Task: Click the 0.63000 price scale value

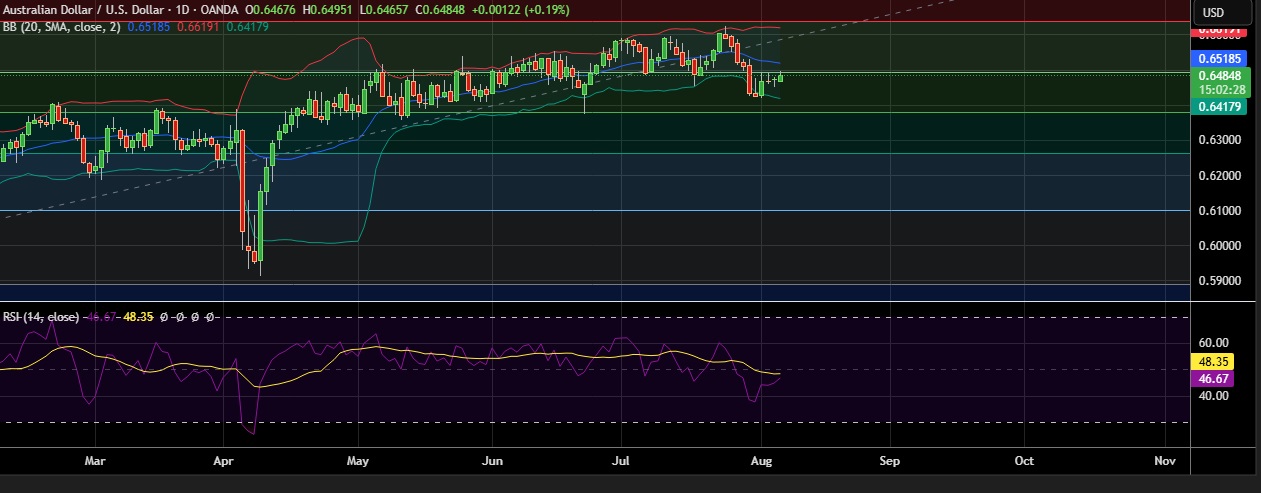Action: (1220, 140)
